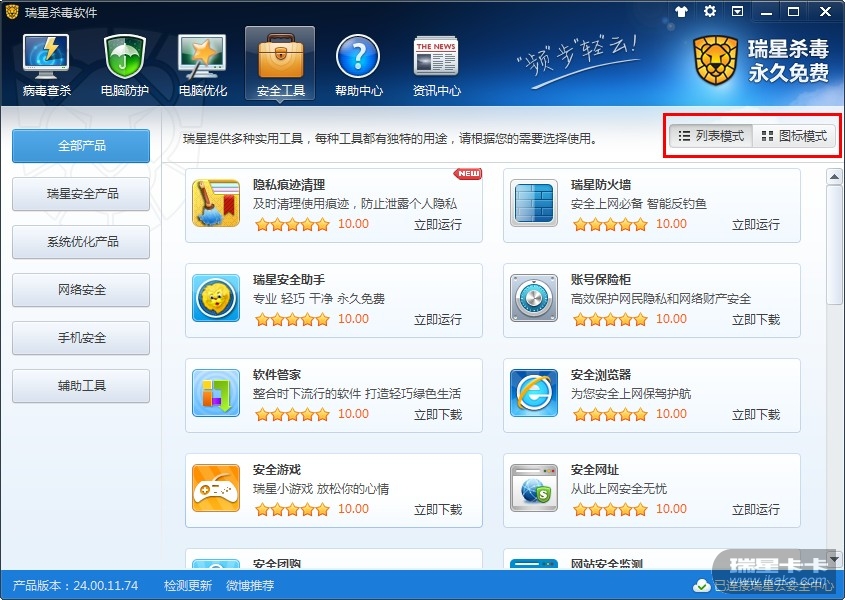Select the 网络安全 category
The width and height of the screenshot is (845, 600).
click(81, 289)
